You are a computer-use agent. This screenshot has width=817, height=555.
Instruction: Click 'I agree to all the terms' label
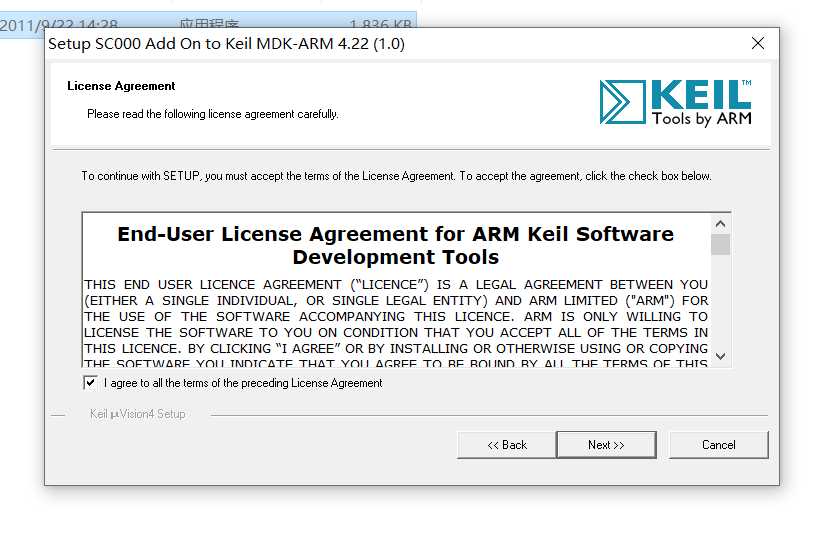pos(243,383)
